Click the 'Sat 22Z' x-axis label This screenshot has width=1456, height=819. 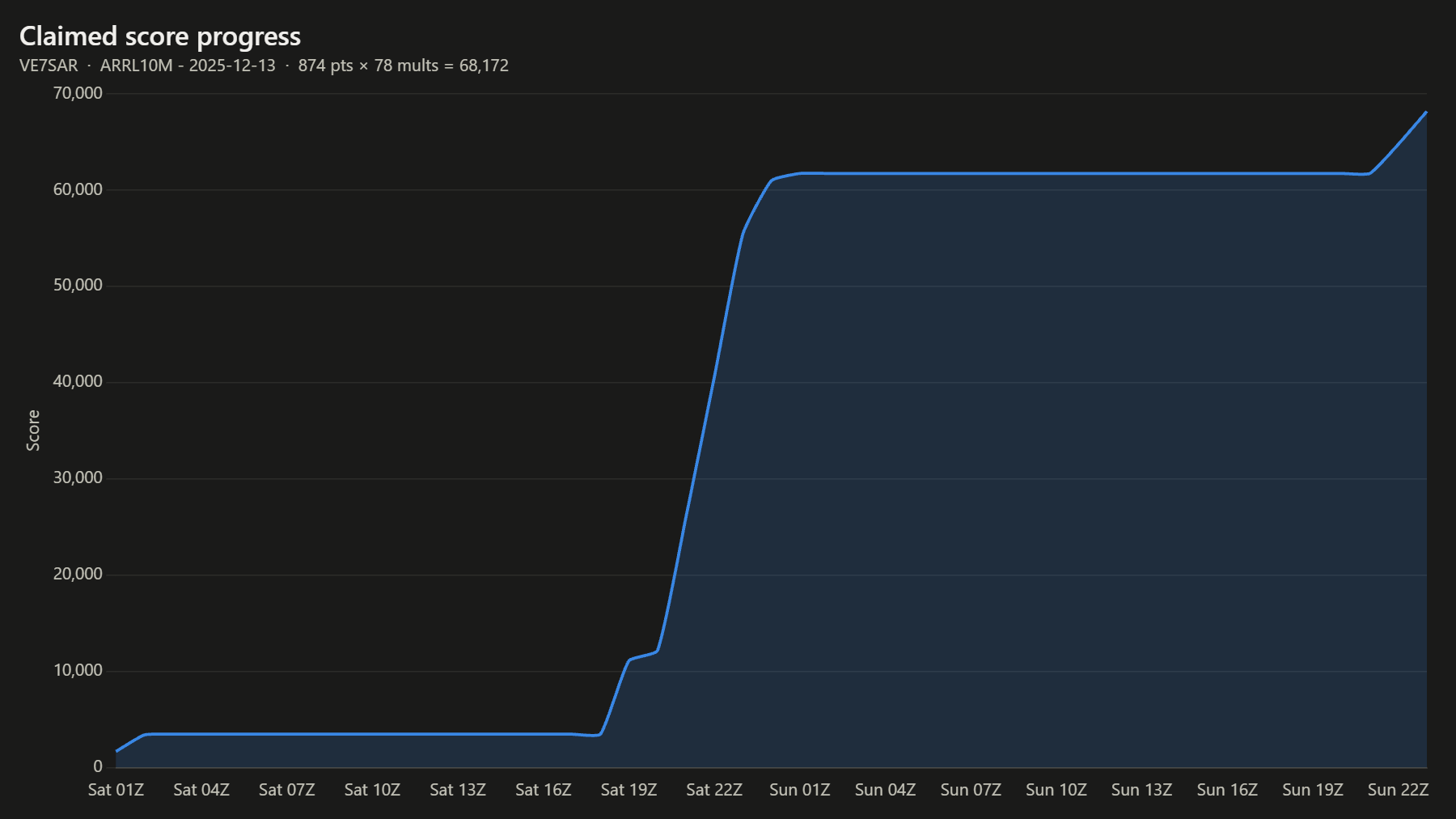(714, 790)
